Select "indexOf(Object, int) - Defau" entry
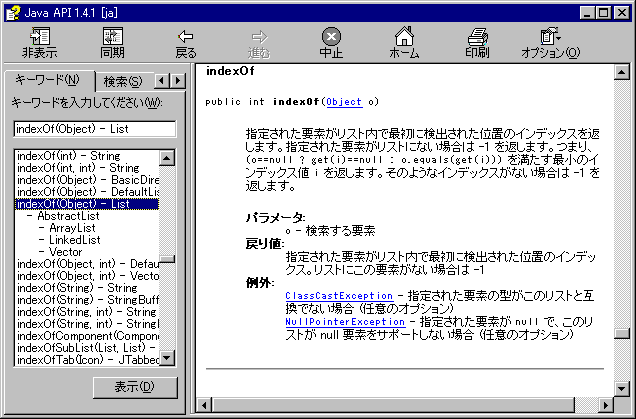The height and width of the screenshot is (419, 636). (x=87, y=264)
